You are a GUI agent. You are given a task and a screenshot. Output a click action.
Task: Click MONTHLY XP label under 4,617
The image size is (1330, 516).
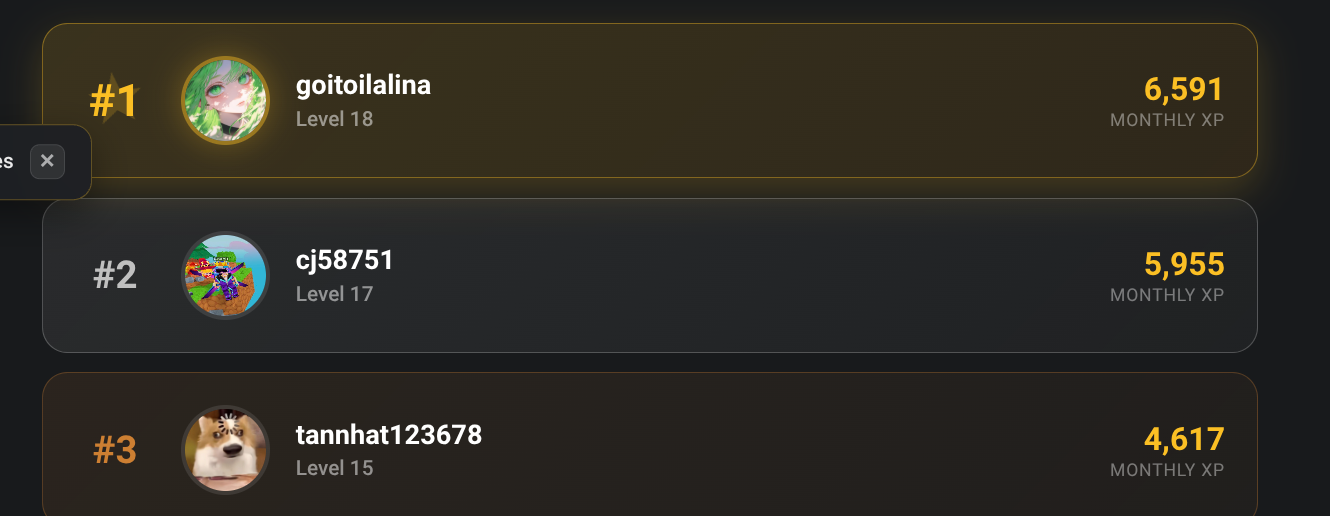click(x=1167, y=469)
